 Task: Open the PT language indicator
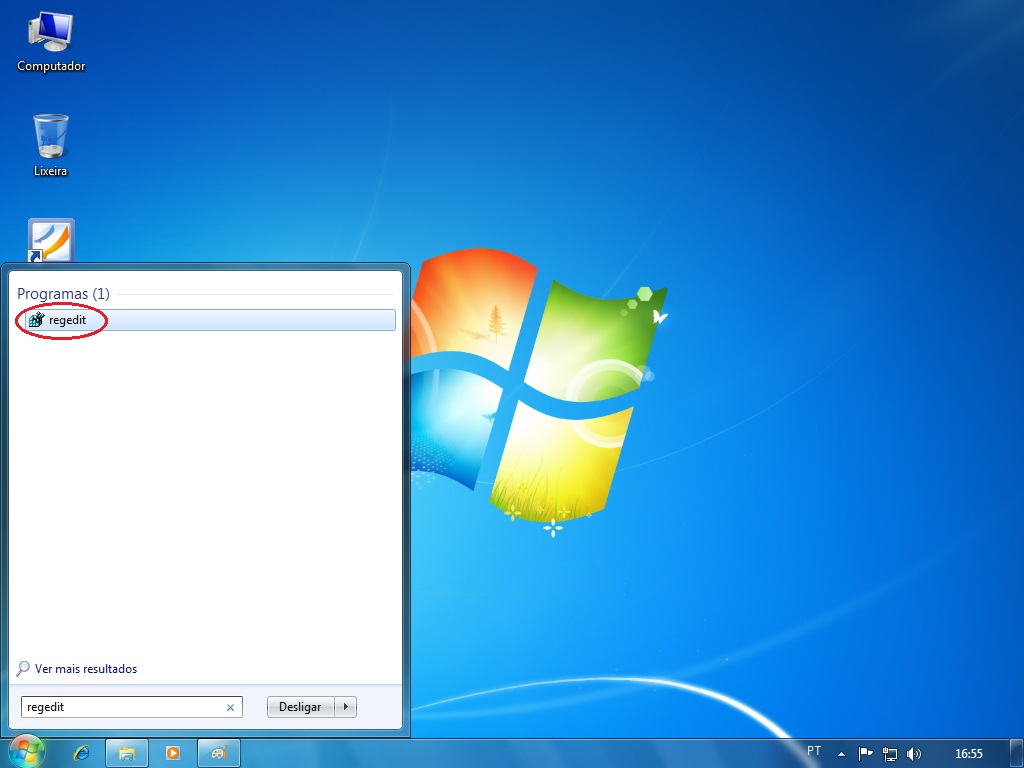tap(814, 751)
